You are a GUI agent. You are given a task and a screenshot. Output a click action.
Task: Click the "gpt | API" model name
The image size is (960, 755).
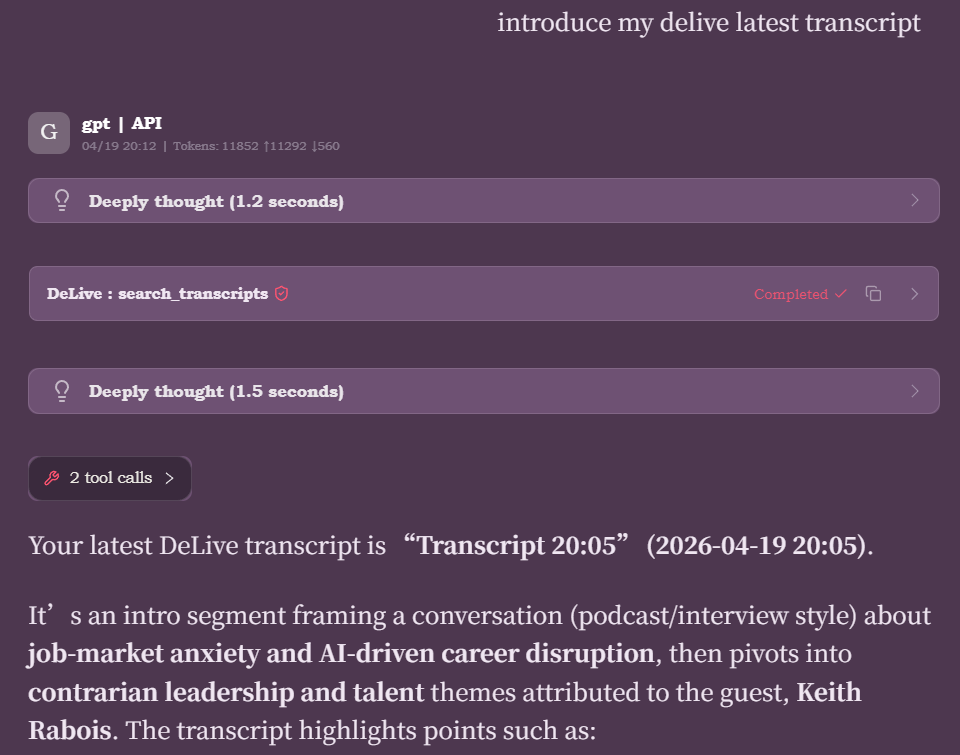122,123
